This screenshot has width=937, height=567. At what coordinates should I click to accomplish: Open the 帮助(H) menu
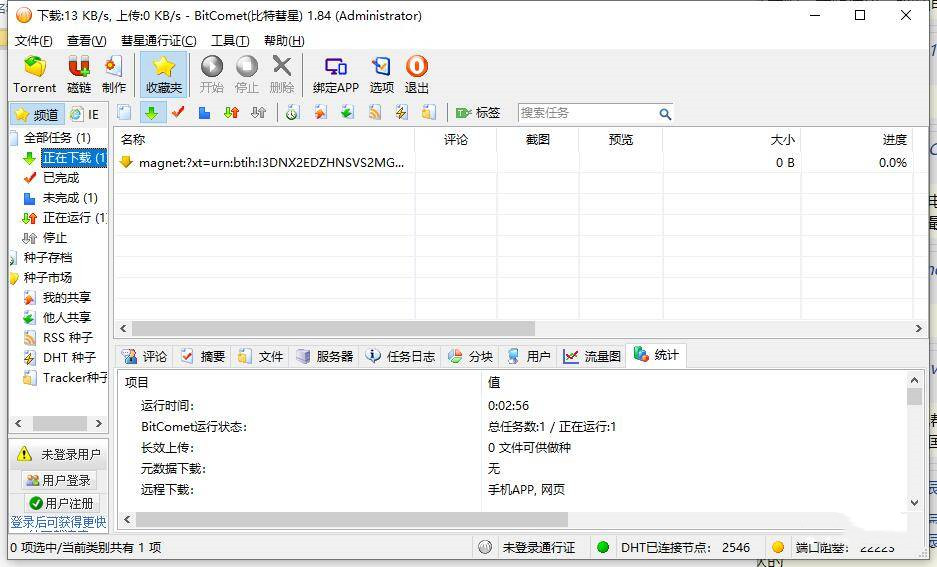tap(284, 41)
